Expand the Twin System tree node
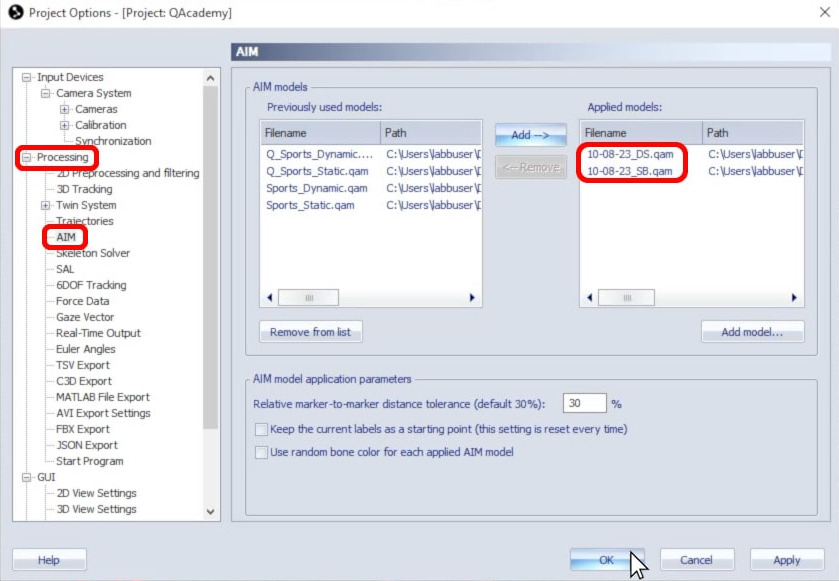This screenshot has width=839, height=581. [46, 205]
